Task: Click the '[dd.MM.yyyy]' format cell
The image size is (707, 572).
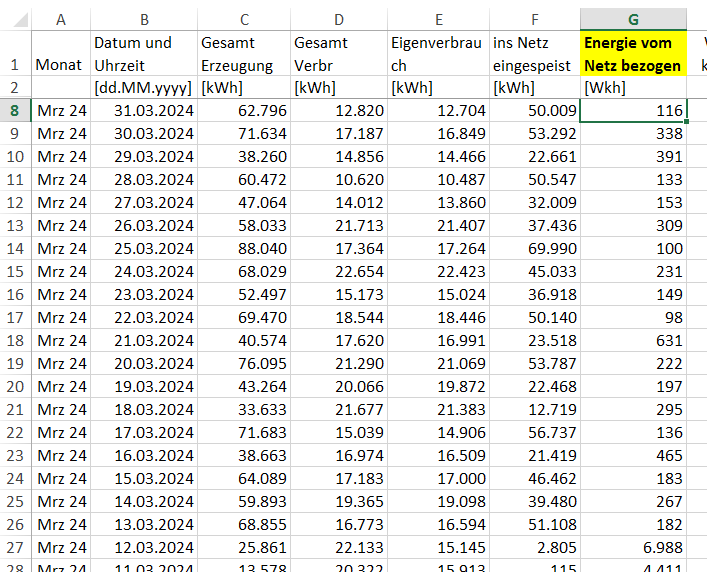Action: click(144, 87)
